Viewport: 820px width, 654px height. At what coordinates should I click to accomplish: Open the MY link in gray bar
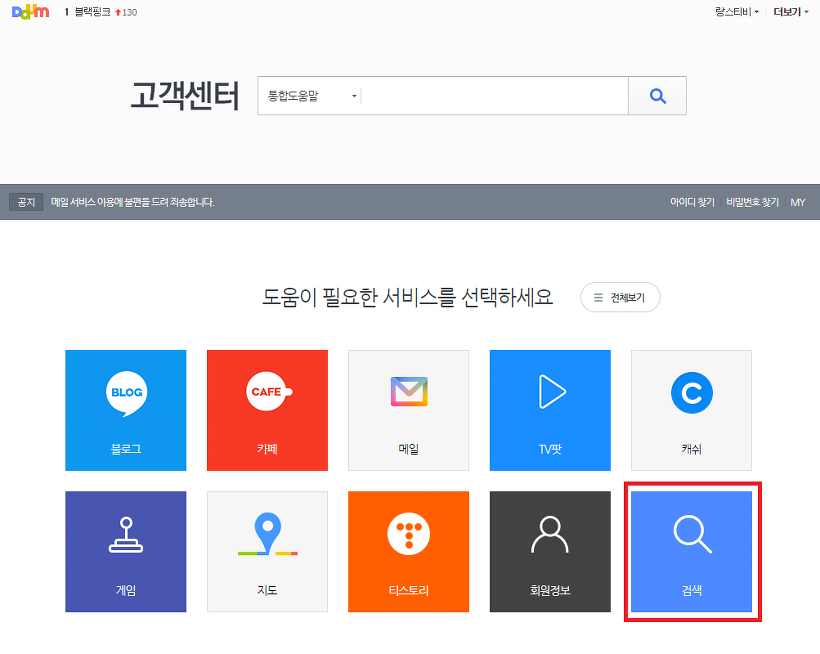point(798,202)
